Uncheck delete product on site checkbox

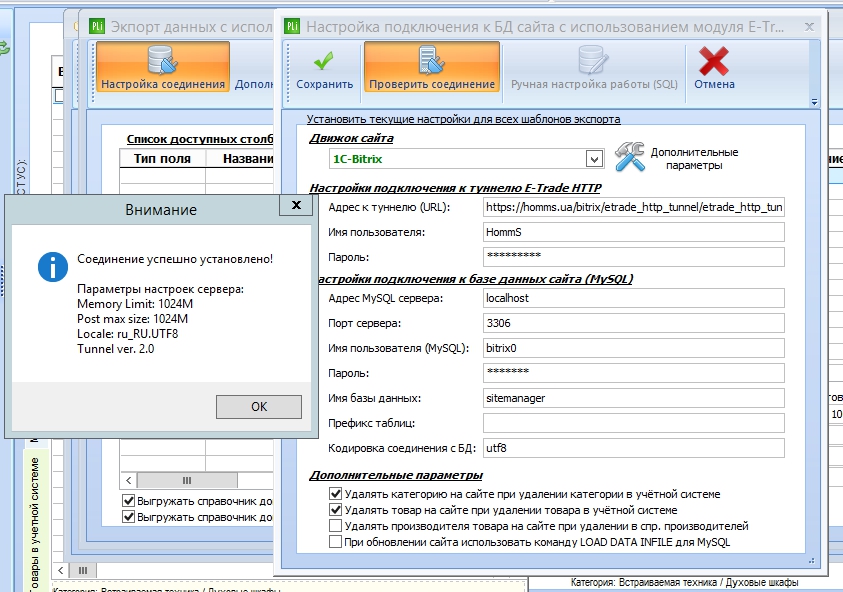pyautogui.click(x=335, y=510)
